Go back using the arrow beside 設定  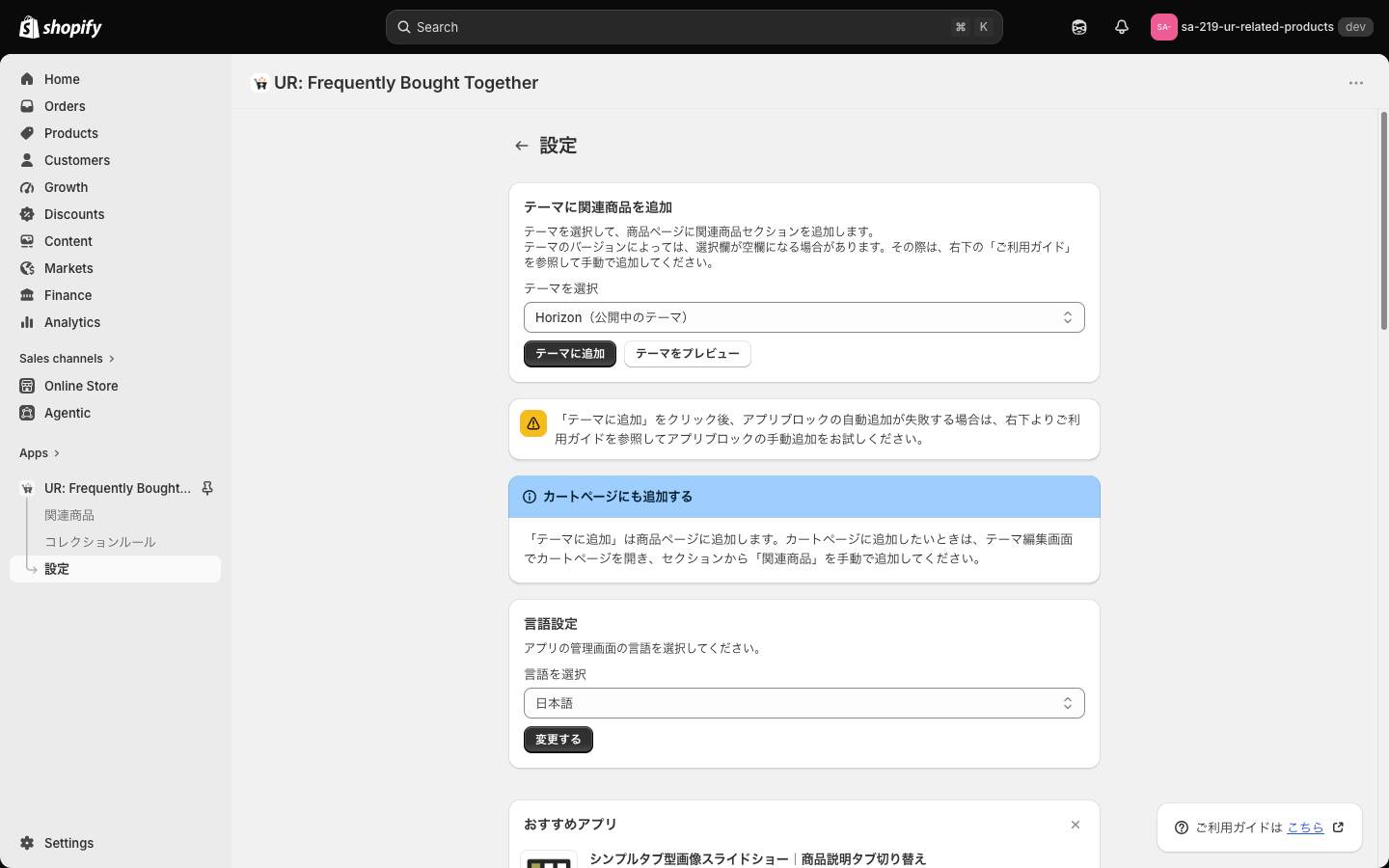(x=522, y=146)
